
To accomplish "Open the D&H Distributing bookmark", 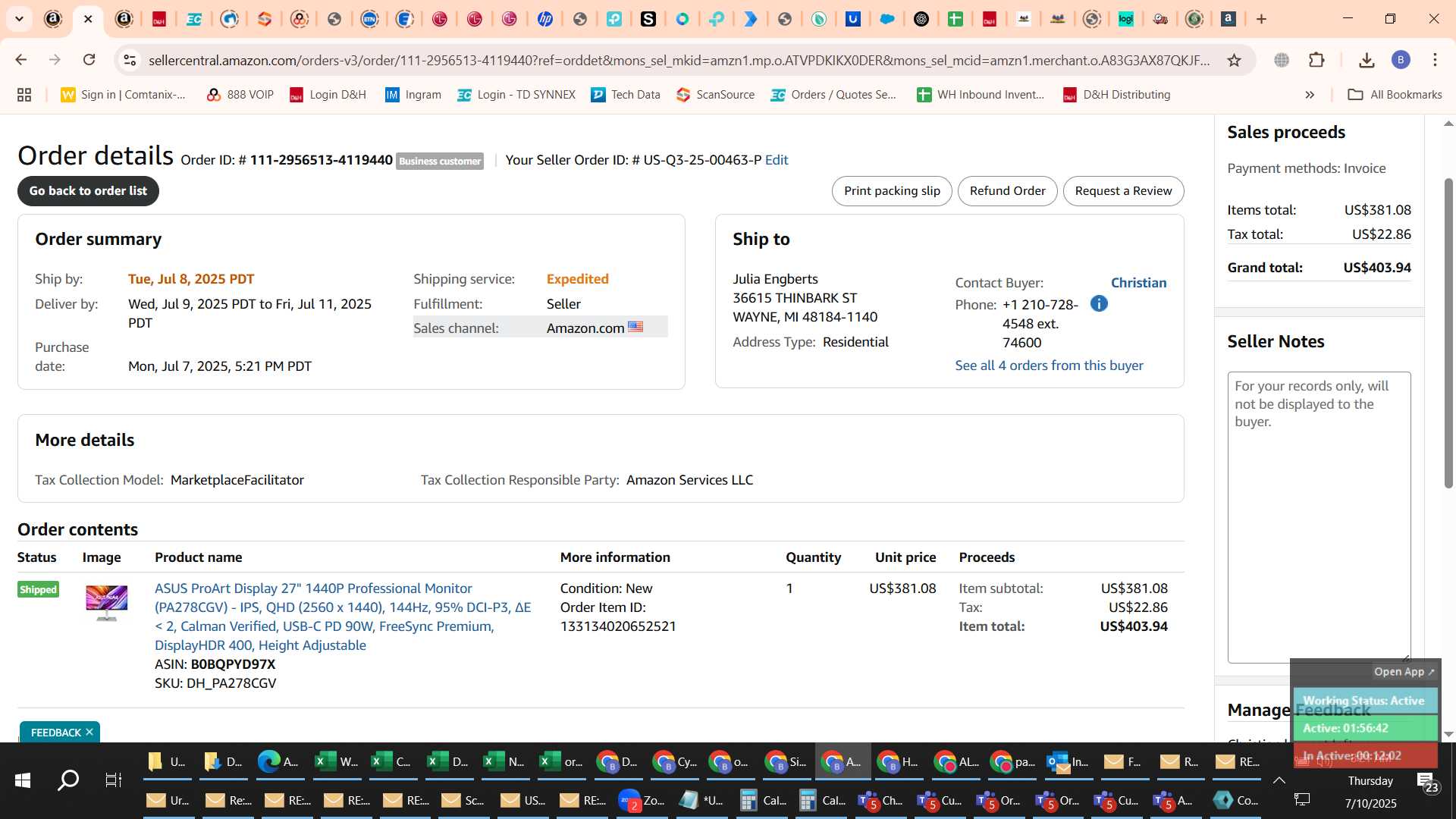I will (1116, 95).
